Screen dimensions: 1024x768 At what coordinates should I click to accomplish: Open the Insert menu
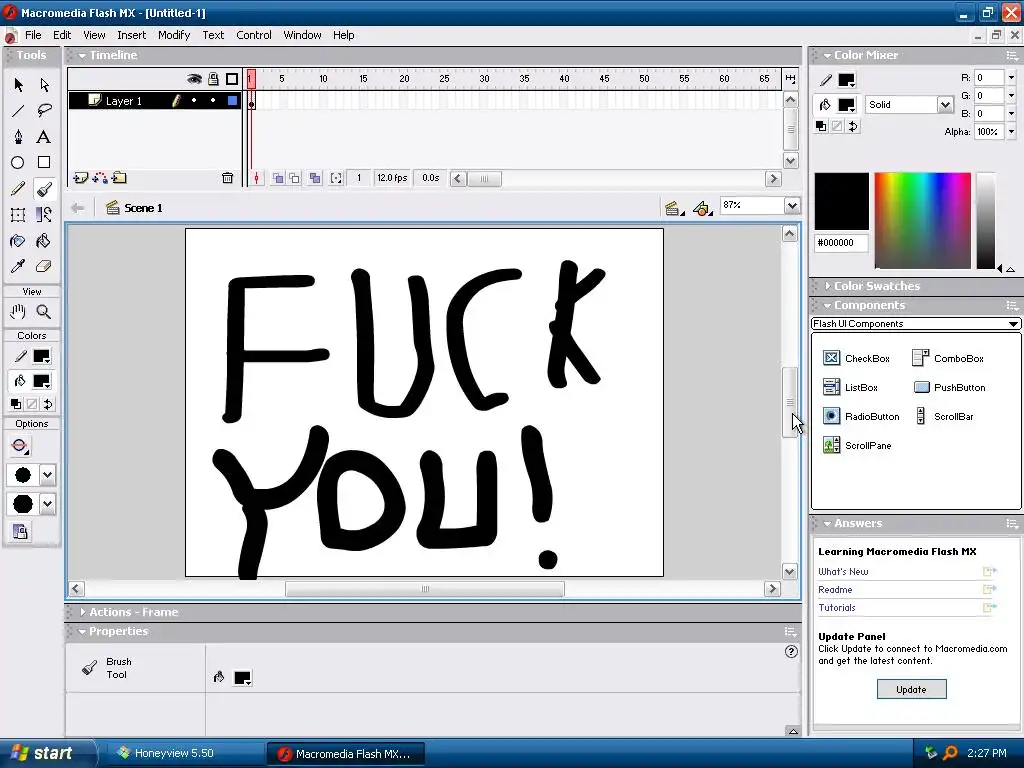[132, 35]
